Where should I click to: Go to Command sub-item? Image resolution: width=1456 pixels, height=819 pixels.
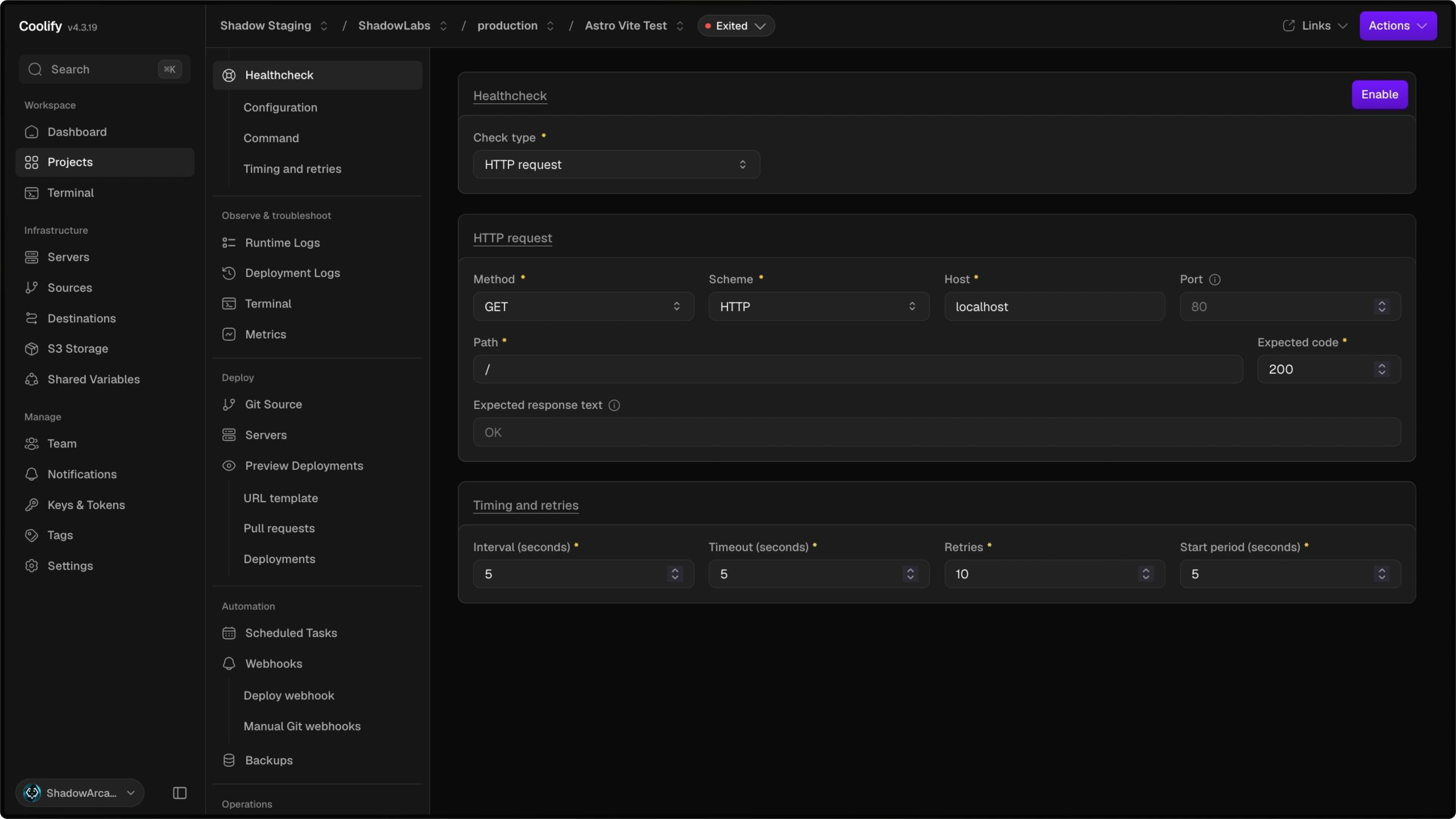[x=271, y=138]
